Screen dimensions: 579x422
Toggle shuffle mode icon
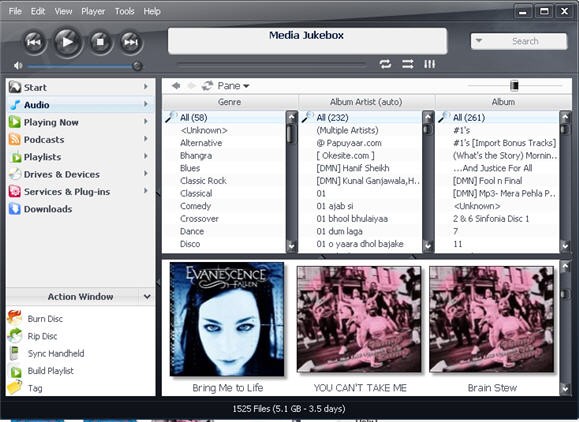click(x=408, y=64)
